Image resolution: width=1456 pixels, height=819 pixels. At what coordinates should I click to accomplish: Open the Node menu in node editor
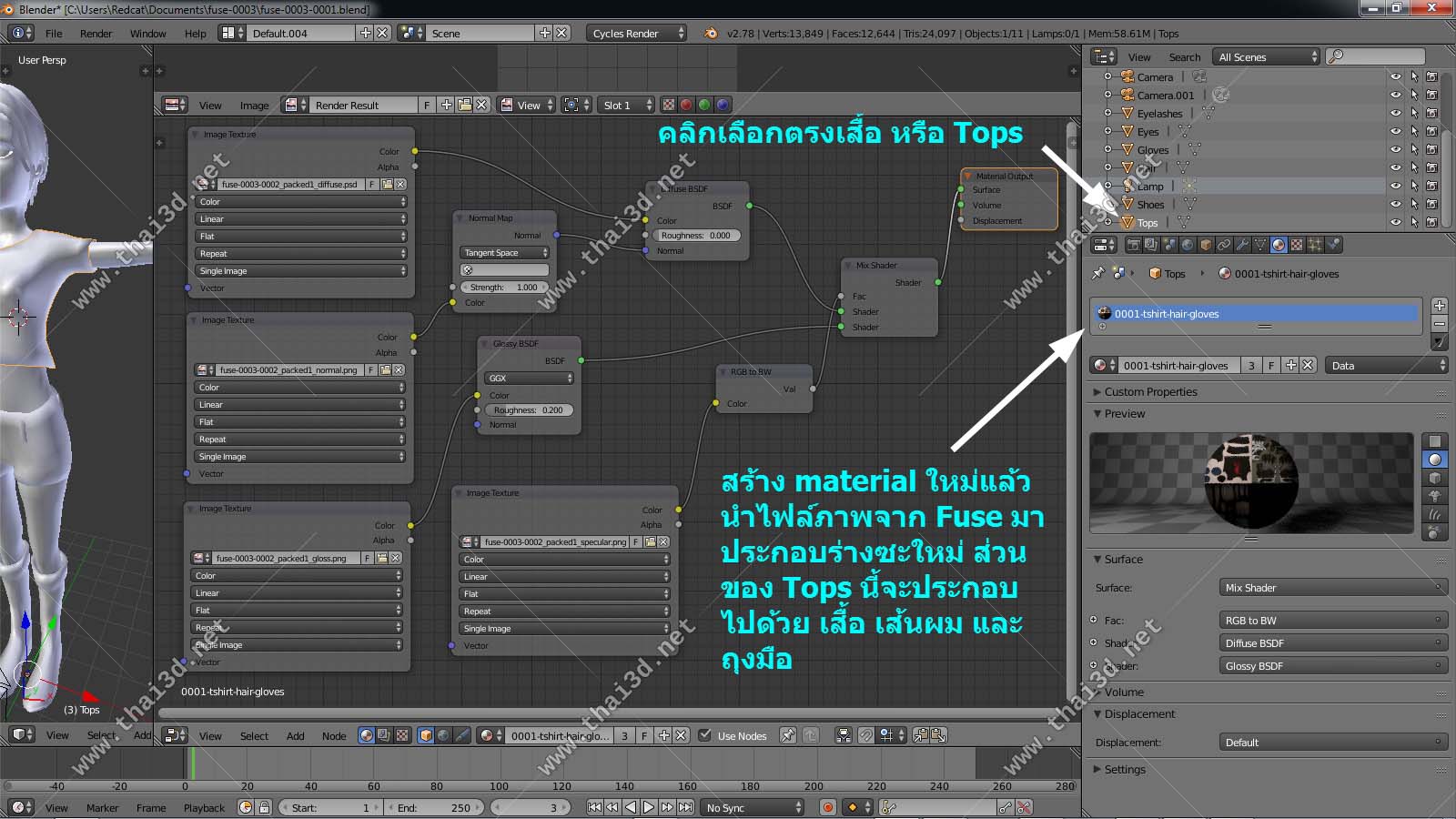coord(334,736)
